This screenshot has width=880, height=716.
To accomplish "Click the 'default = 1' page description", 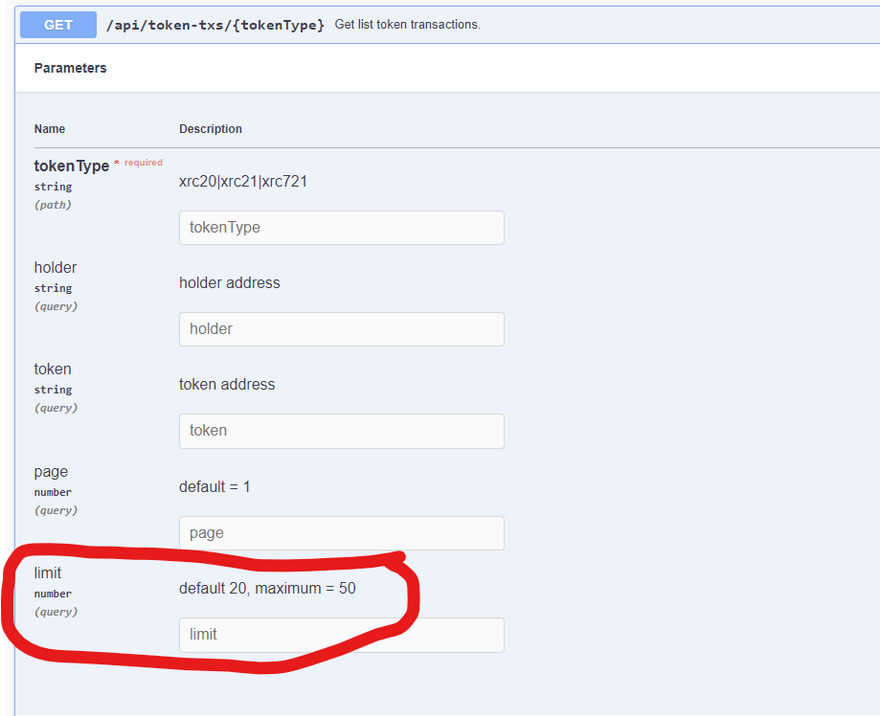I will 214,487.
